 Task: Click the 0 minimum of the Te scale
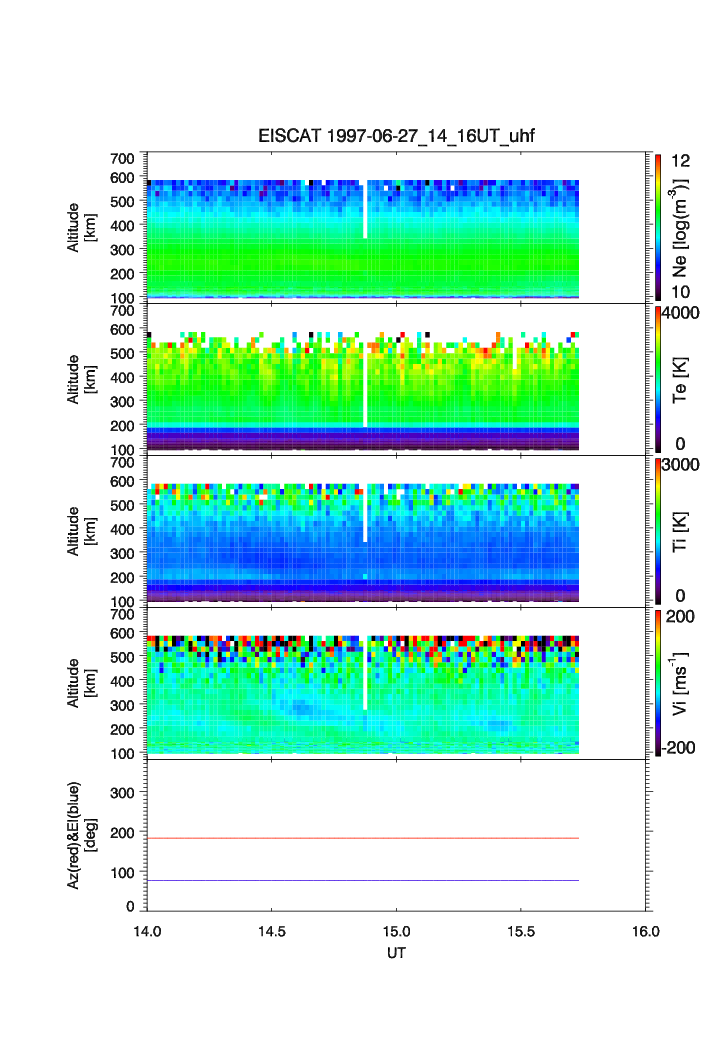[x=680, y=444]
